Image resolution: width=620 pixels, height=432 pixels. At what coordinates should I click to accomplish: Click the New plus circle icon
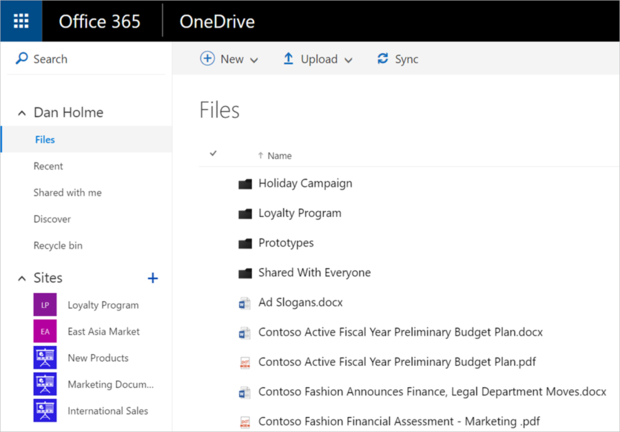(207, 58)
